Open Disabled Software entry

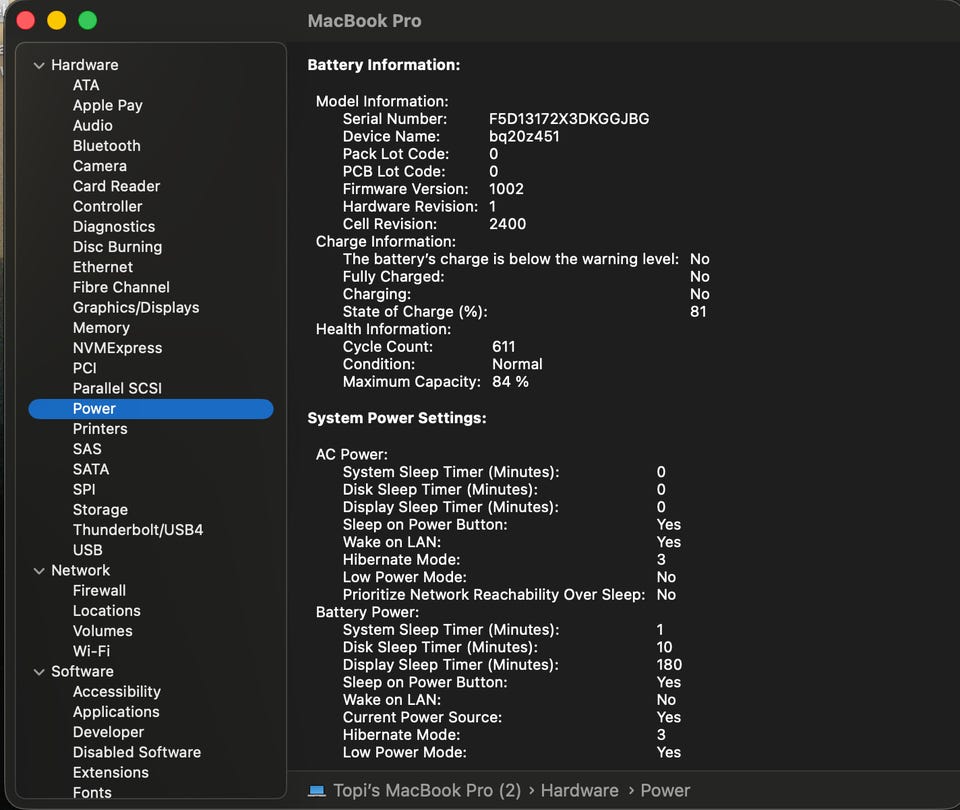click(137, 752)
